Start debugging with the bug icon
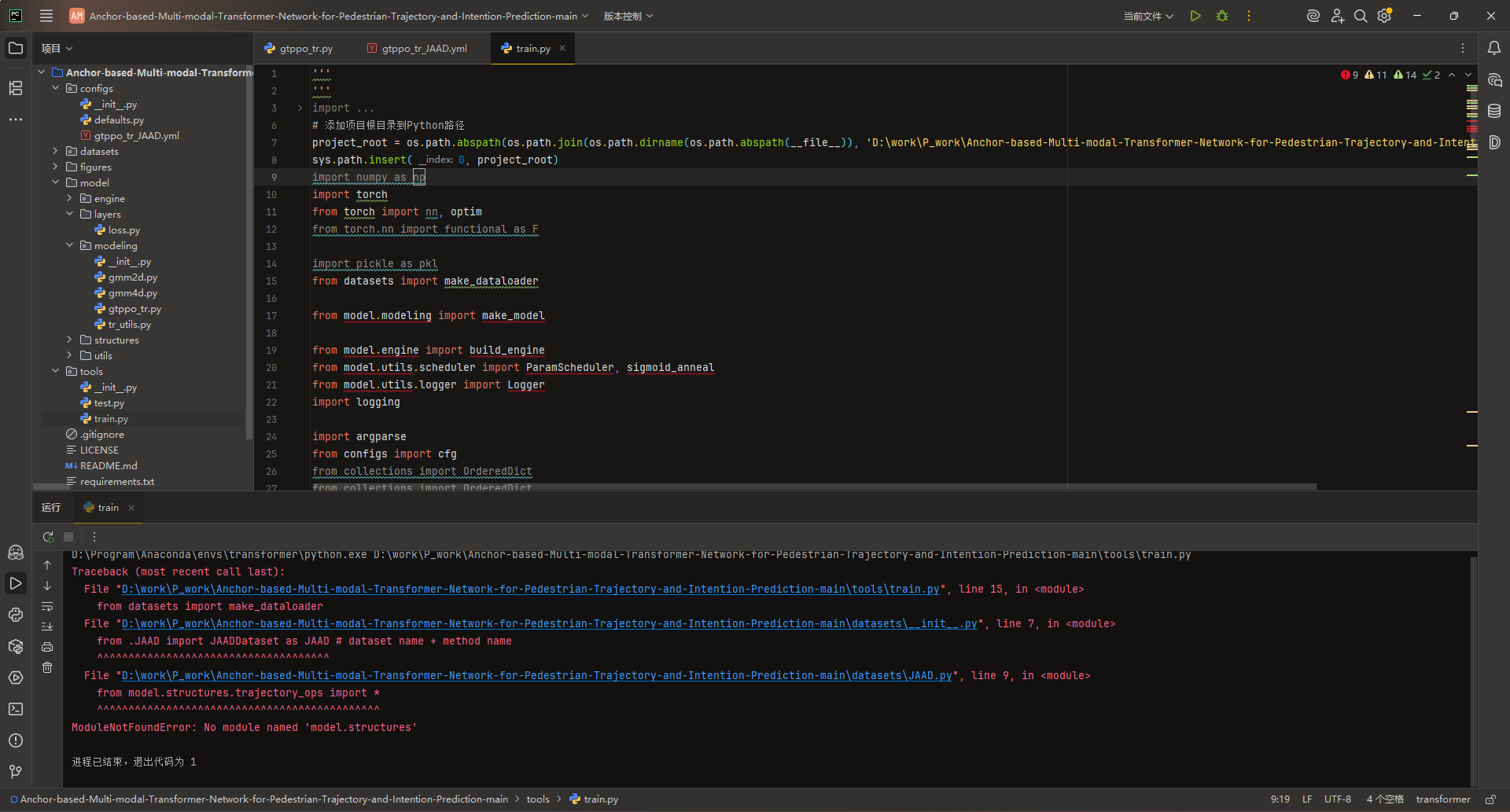The height and width of the screenshot is (812, 1510). (1222, 16)
